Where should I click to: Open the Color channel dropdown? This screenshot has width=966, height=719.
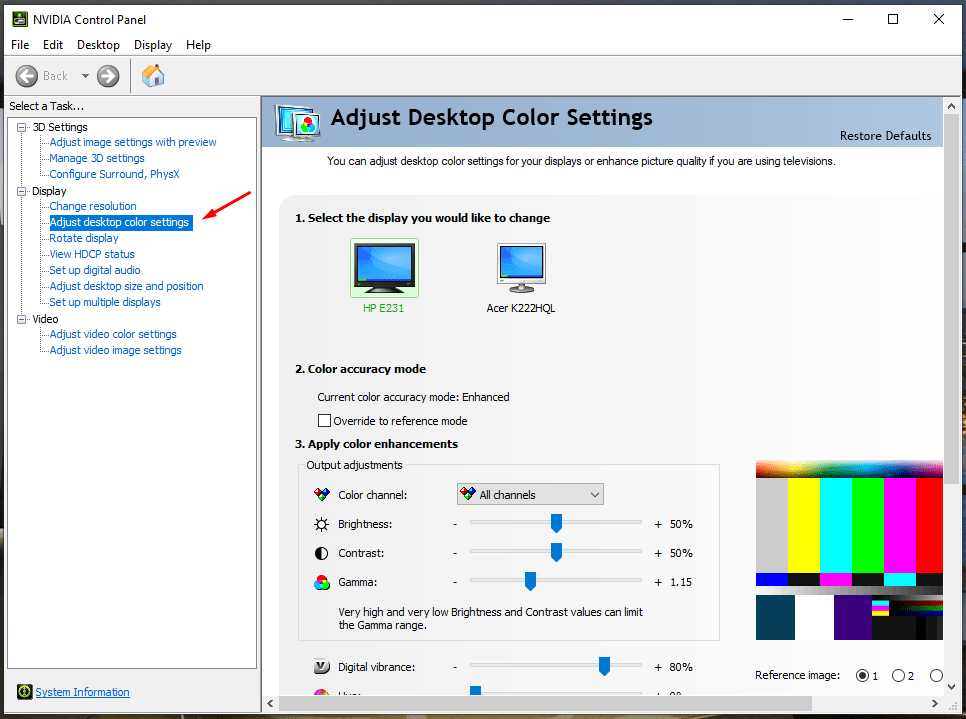tap(530, 495)
